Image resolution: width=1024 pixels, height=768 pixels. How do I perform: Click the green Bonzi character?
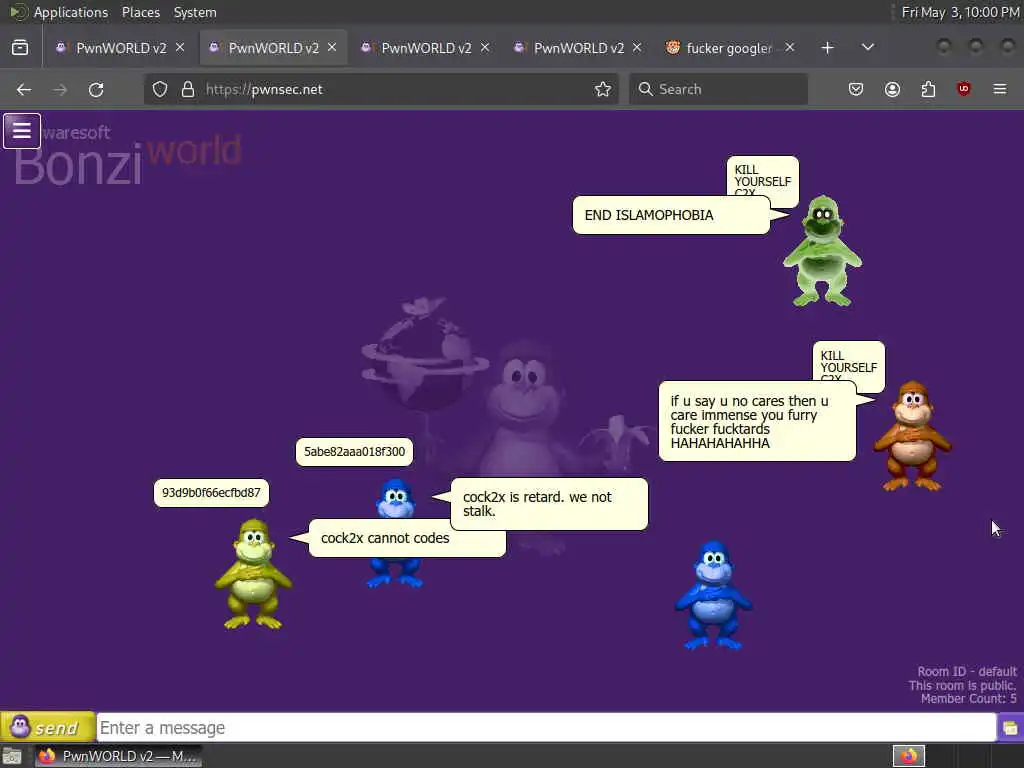click(822, 251)
